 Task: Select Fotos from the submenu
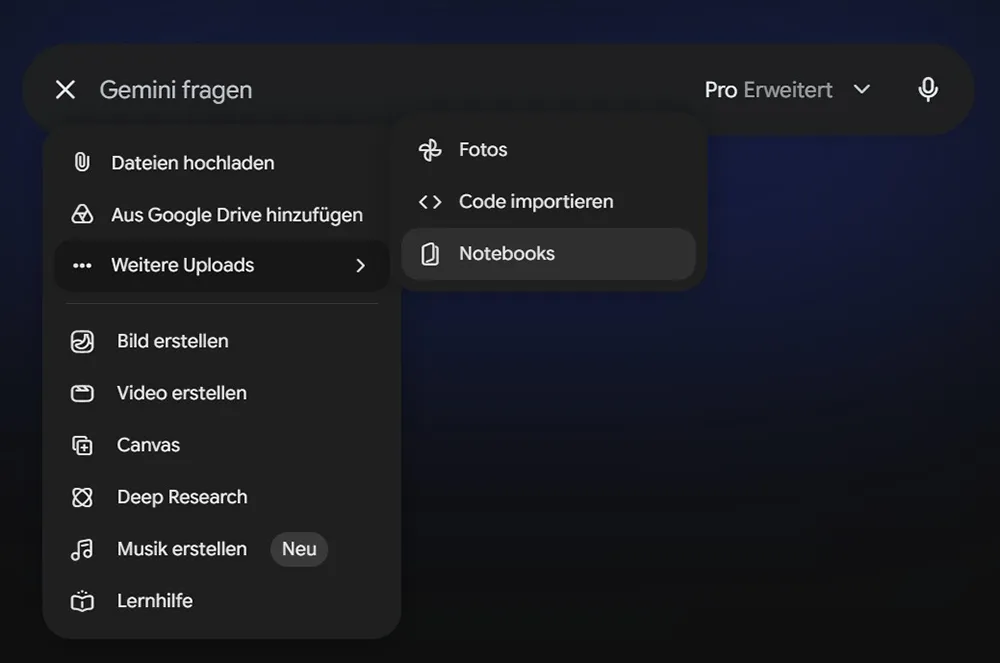point(548,150)
